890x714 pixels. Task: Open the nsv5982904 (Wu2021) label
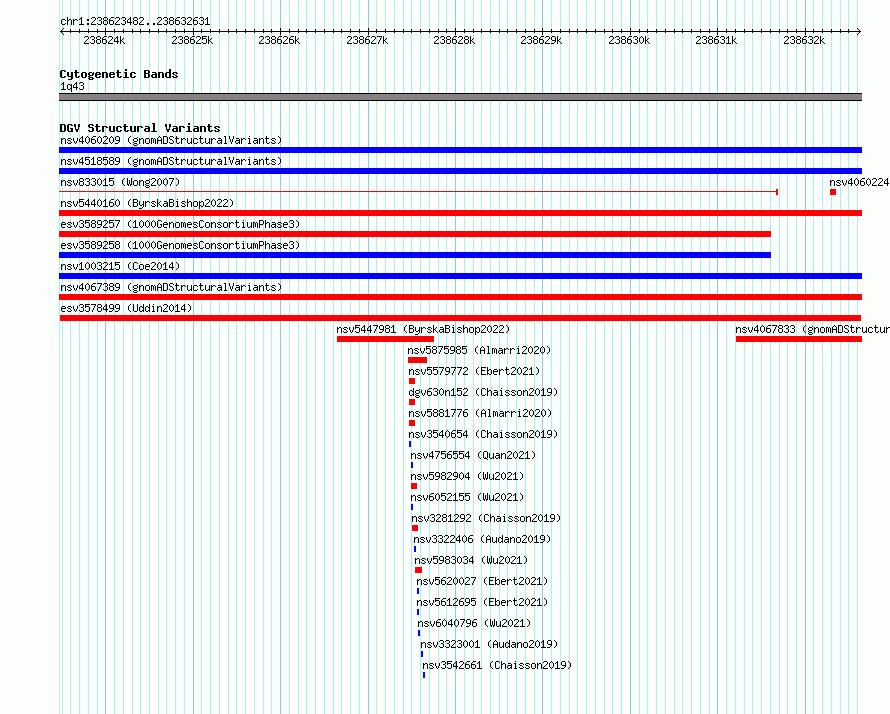tap(467, 476)
